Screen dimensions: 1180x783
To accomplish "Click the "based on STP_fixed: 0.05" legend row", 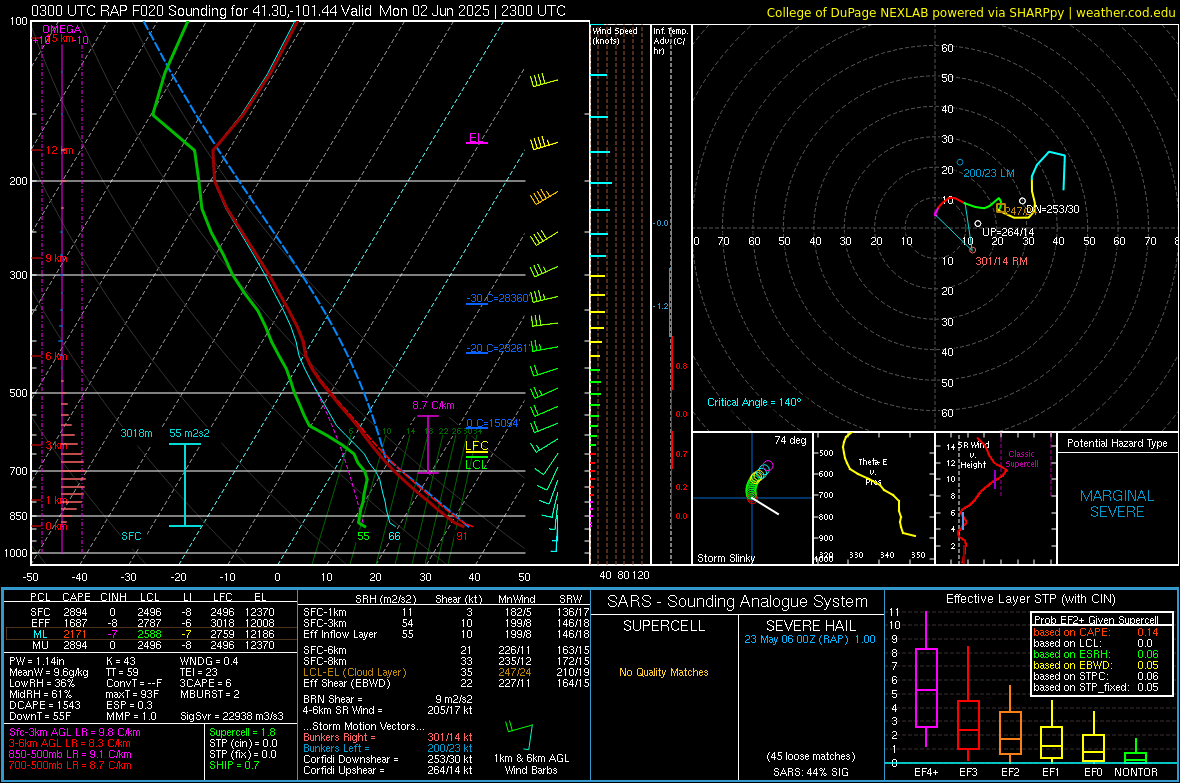I will pos(1096,687).
